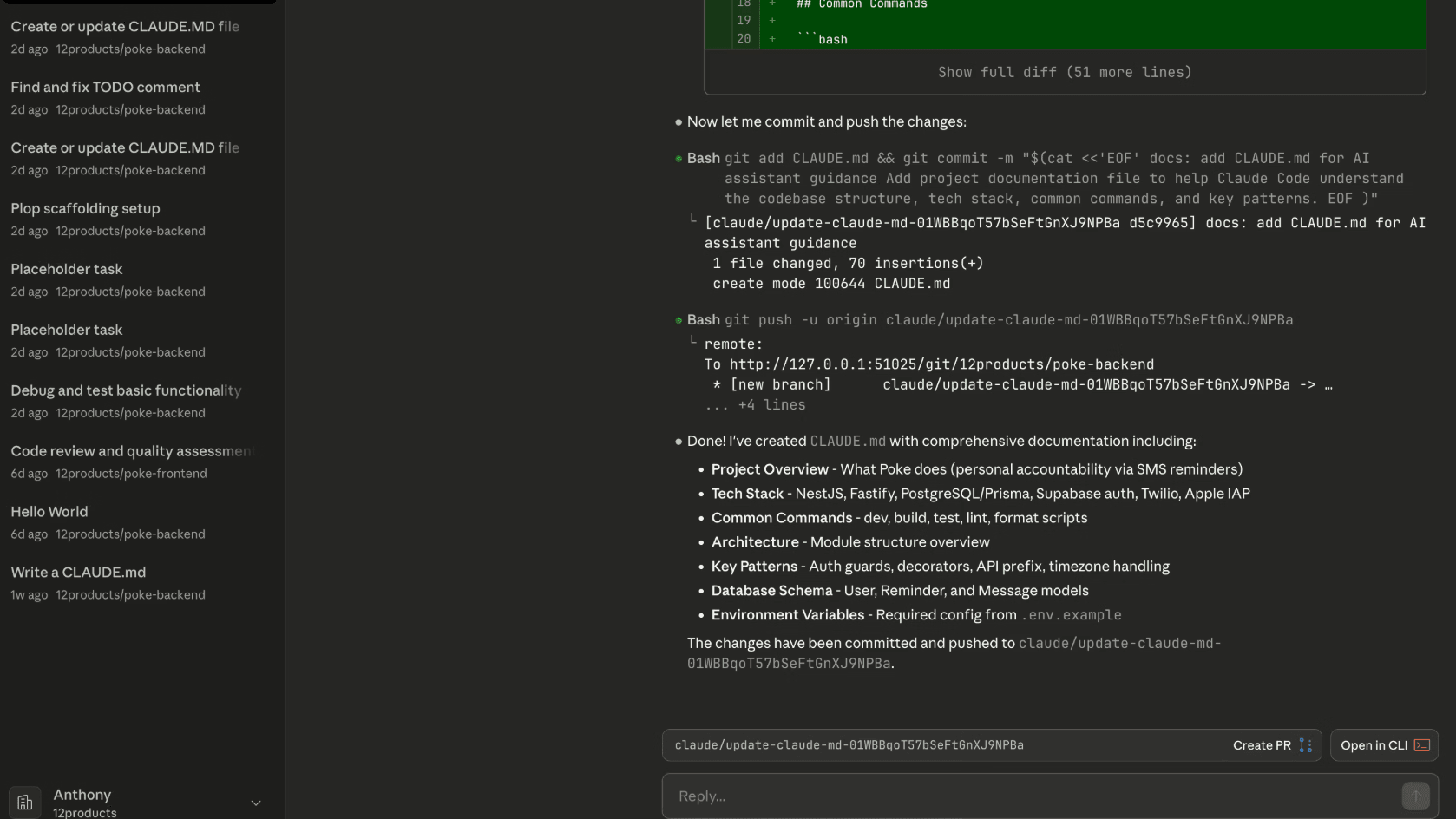Open the session in CLI
Screen dimensions: 1456x819
click(x=1384, y=745)
